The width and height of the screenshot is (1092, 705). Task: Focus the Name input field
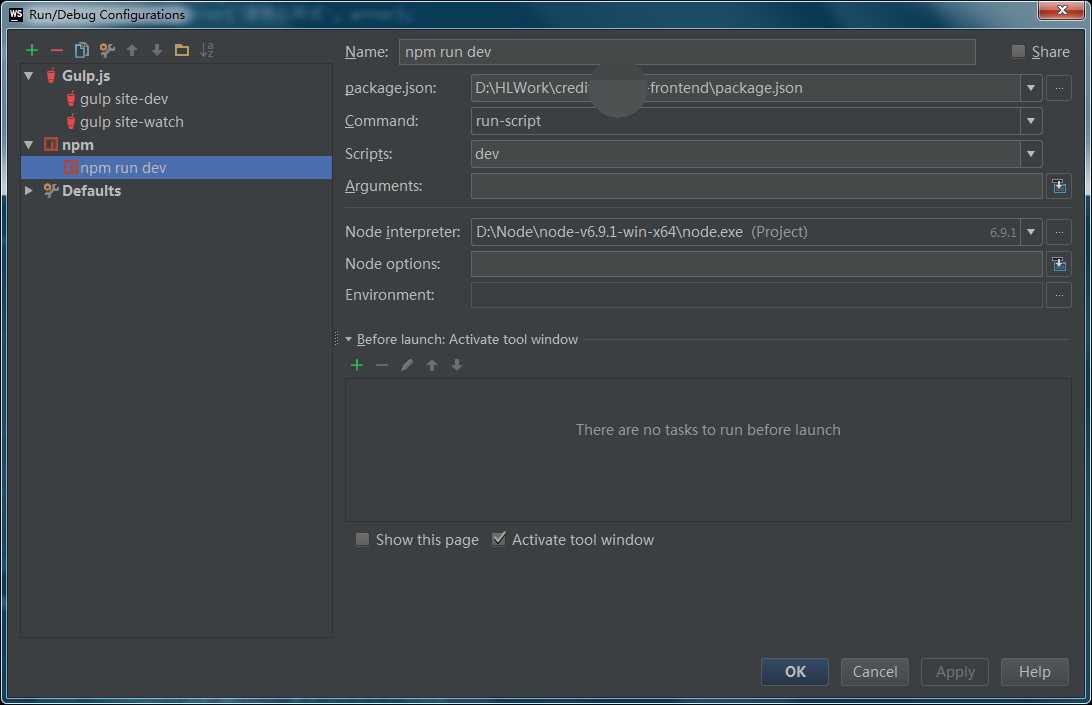click(687, 52)
